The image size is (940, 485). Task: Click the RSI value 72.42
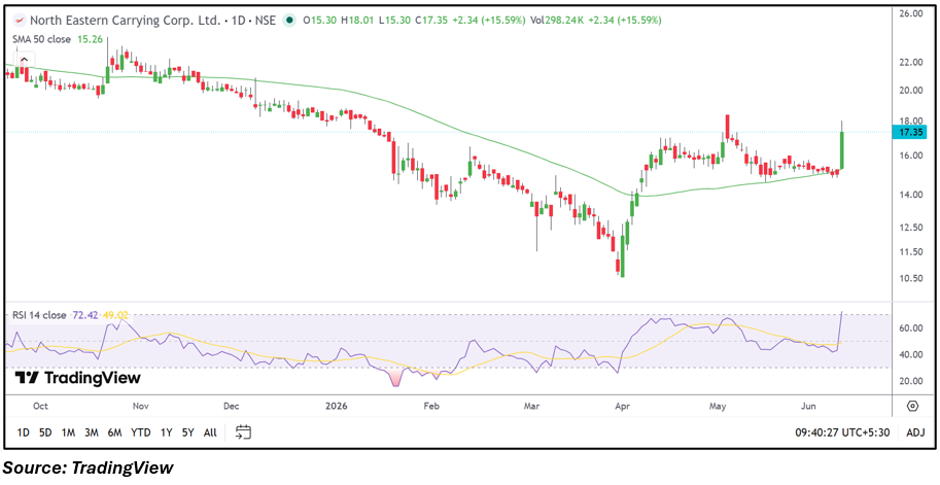83,315
